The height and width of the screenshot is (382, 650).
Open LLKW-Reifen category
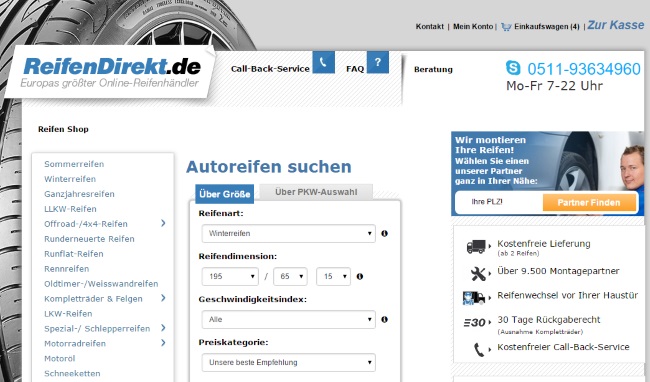[70, 209]
